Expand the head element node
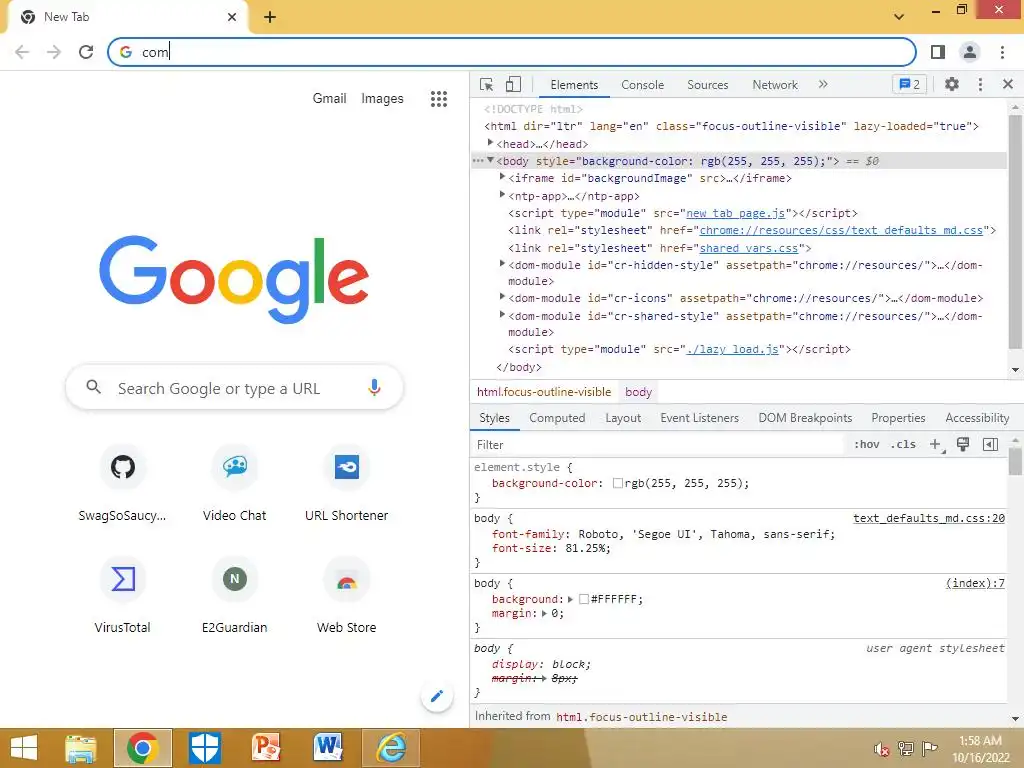The width and height of the screenshot is (1024, 768). click(490, 142)
